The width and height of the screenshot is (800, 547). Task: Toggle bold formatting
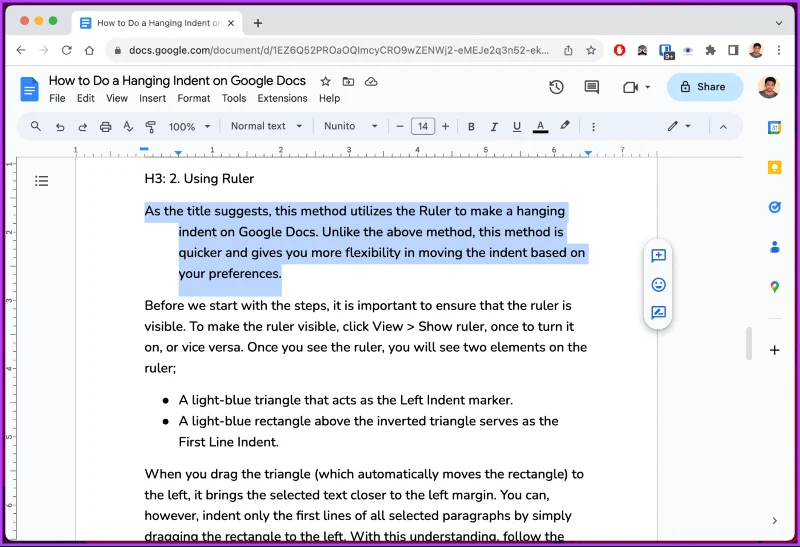[x=471, y=127]
